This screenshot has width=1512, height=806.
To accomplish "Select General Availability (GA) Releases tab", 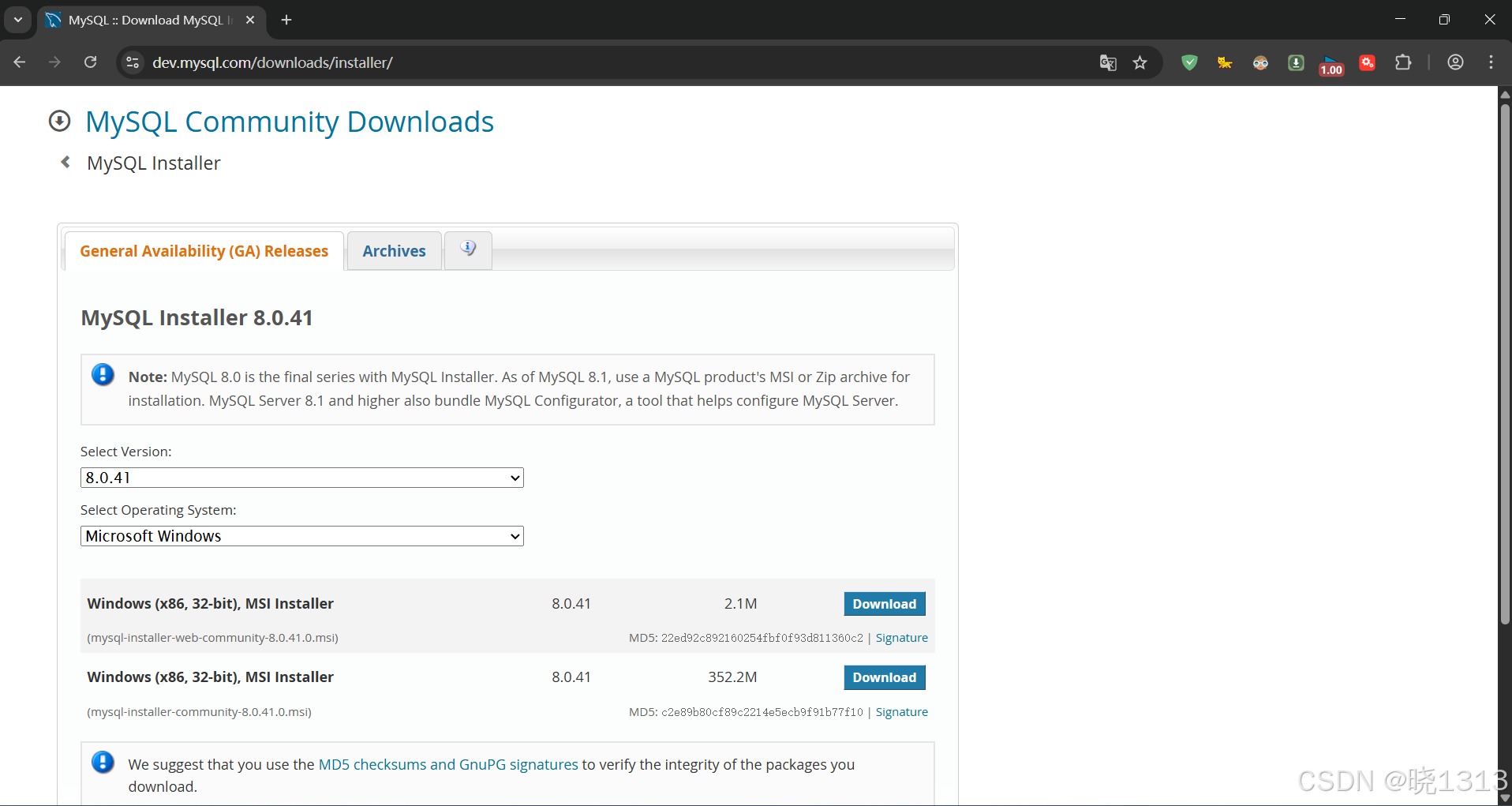I will click(x=204, y=251).
